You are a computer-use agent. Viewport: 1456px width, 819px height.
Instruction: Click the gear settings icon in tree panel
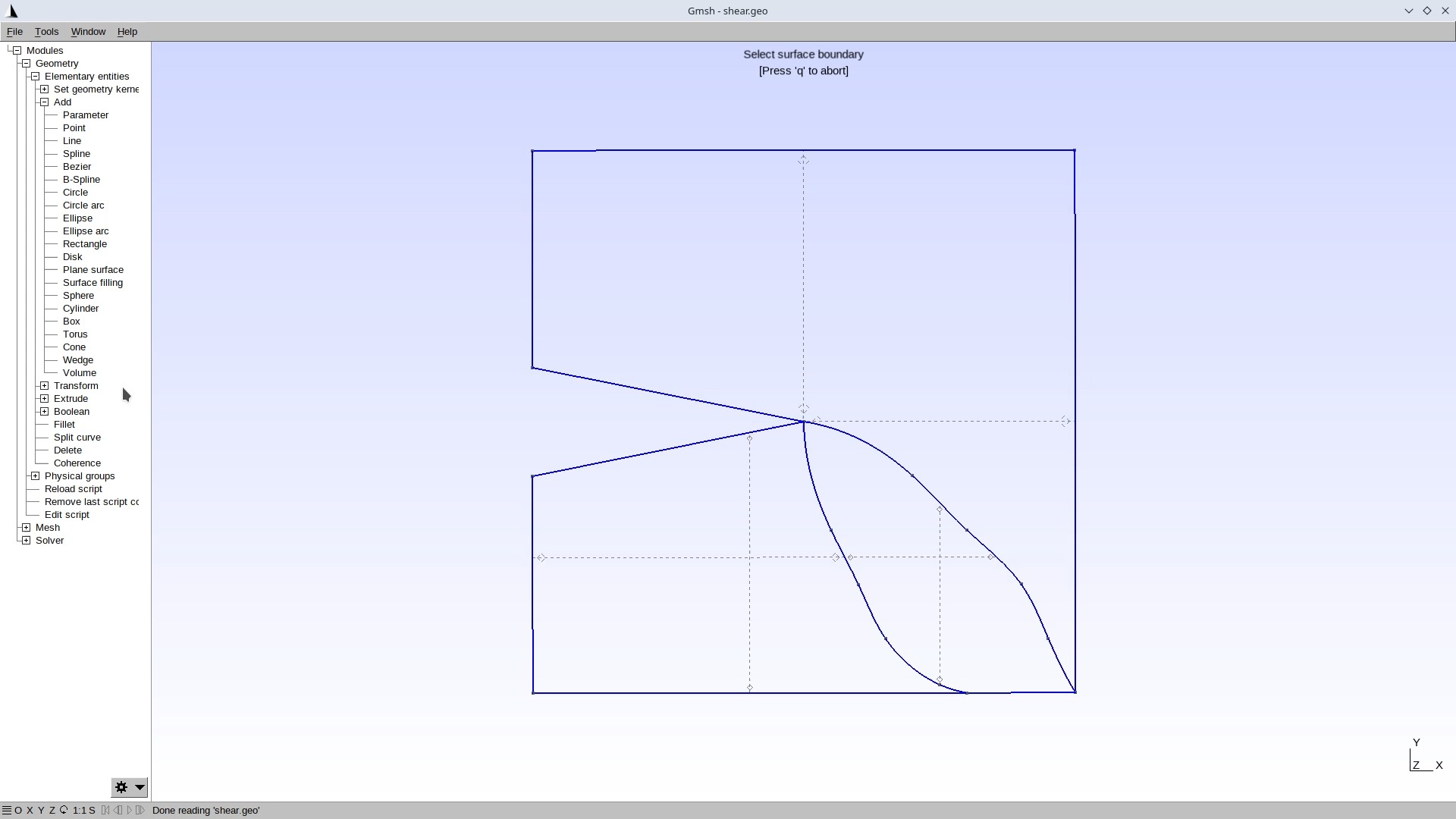[121, 787]
